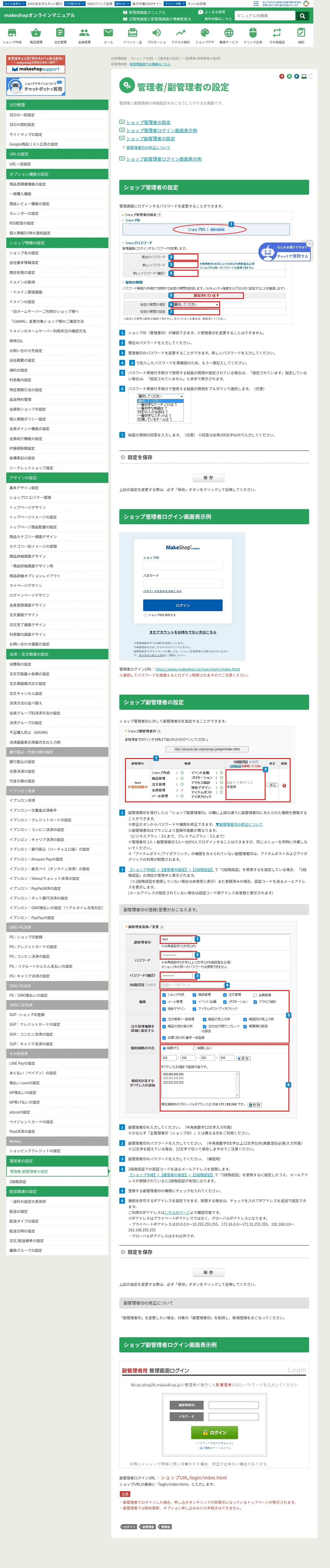Viewport: 330px width, 1568px height.
Task: Click the makeshop.jp admin login URL link
Action: click(x=198, y=669)
